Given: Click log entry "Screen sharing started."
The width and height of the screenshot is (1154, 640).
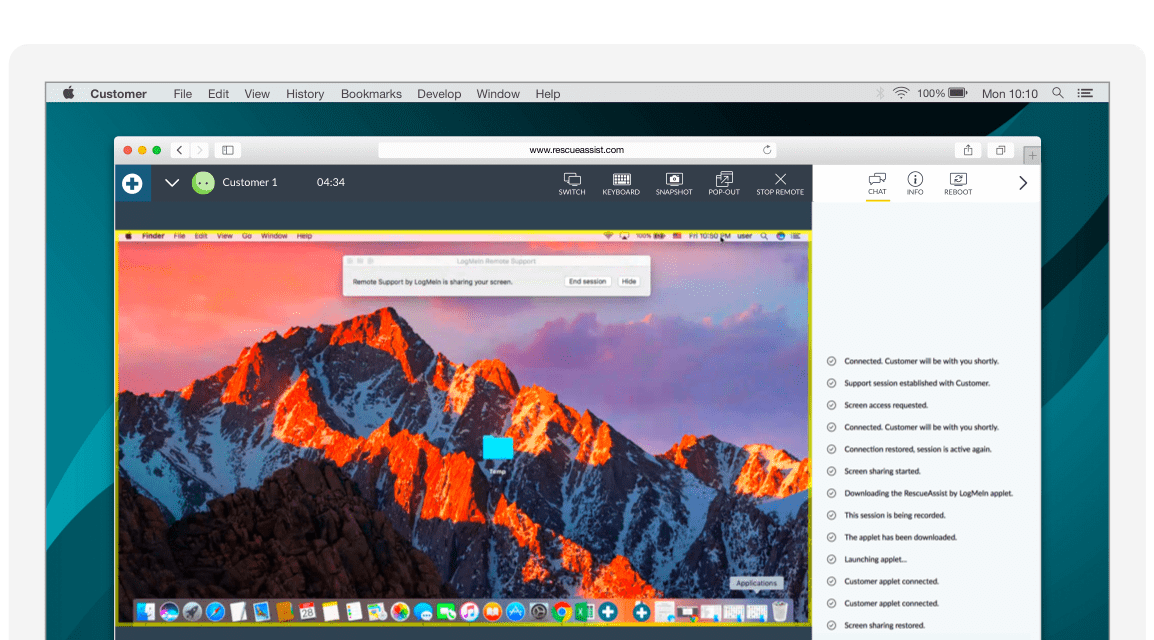Looking at the screenshot, I should click(x=882, y=472).
